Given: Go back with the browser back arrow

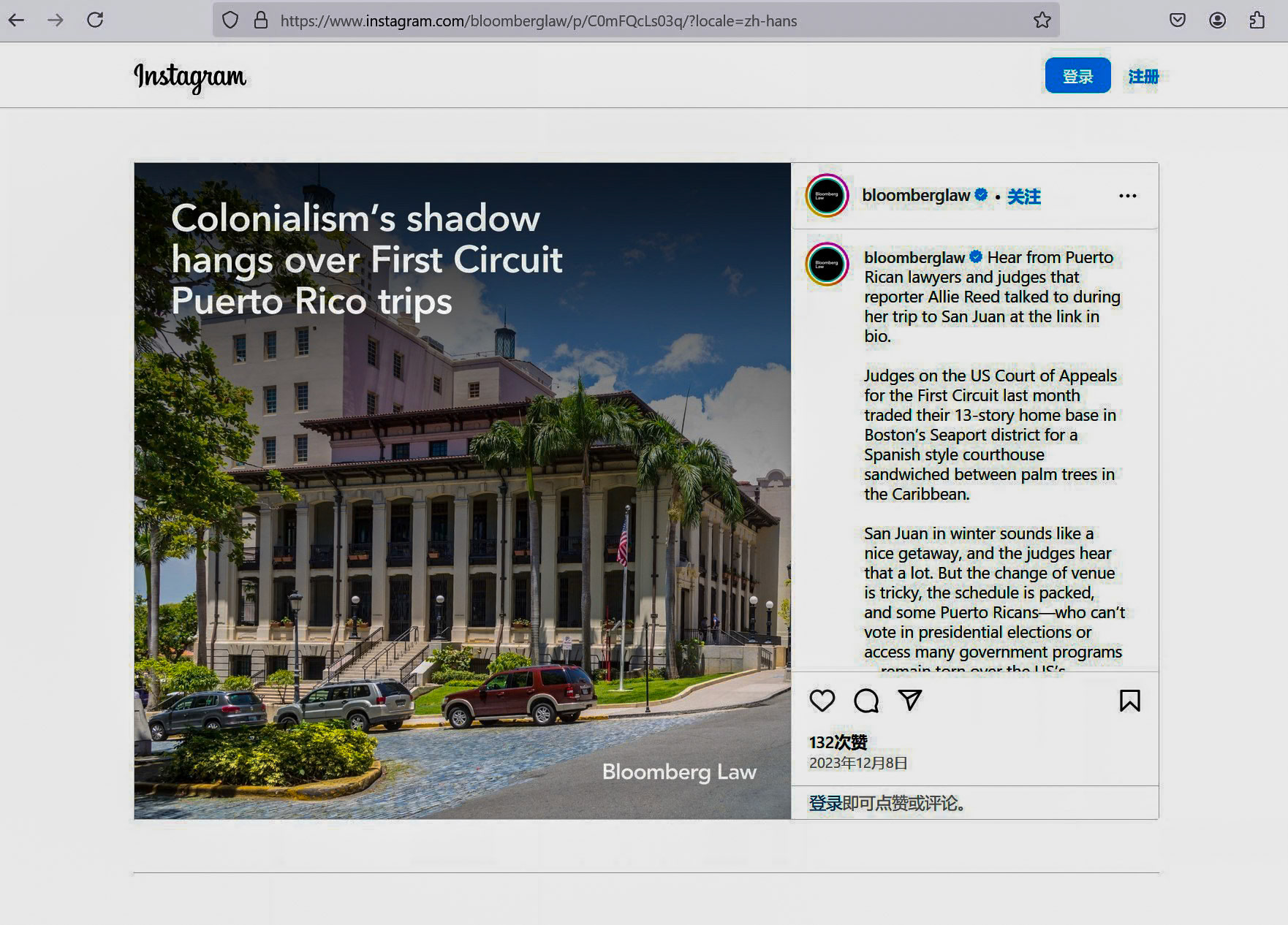Looking at the screenshot, I should pyautogui.click(x=16, y=20).
